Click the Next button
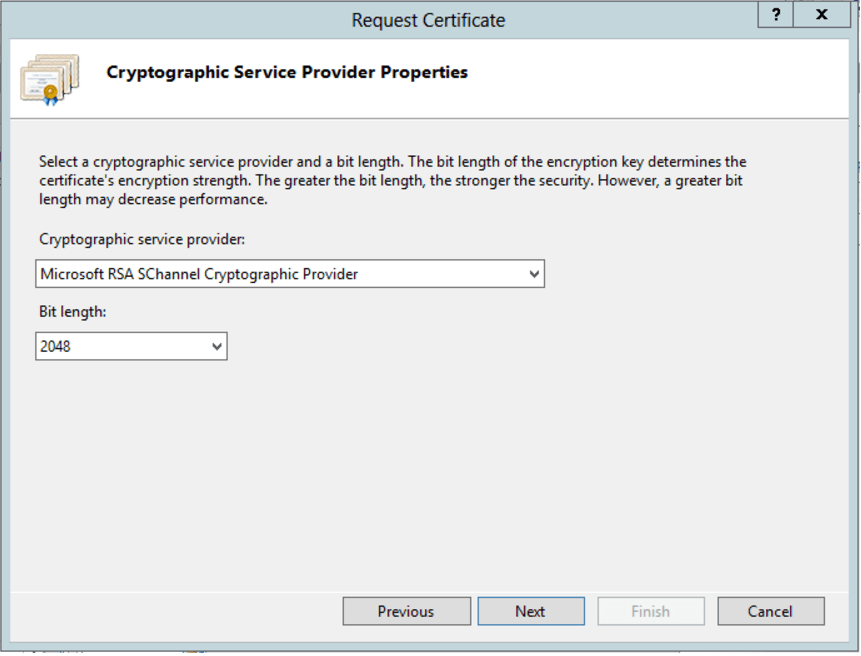The height and width of the screenshot is (656, 861). (531, 611)
